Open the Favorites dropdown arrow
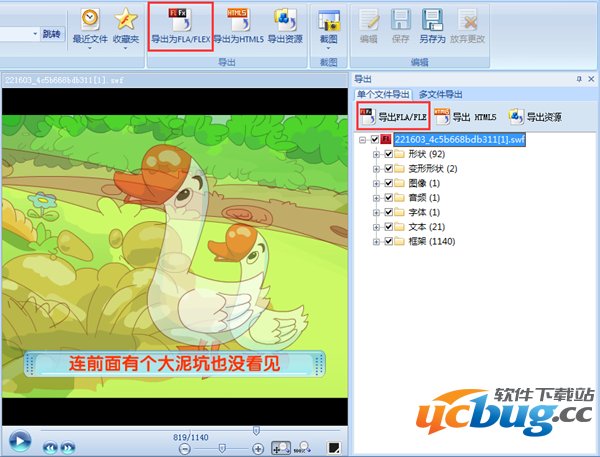Viewport: 600px width, 457px height. pyautogui.click(x=126, y=48)
